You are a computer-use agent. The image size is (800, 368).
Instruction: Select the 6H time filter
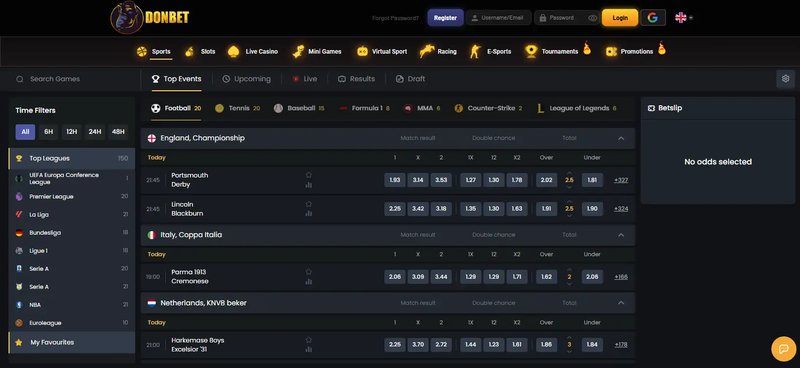pos(48,132)
